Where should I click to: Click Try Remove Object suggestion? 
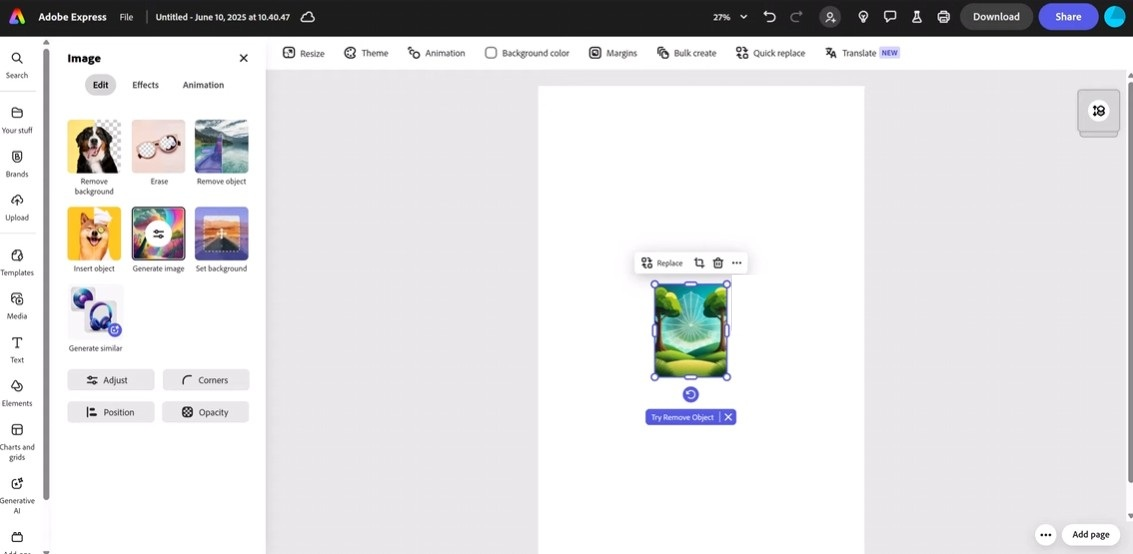tap(682, 417)
